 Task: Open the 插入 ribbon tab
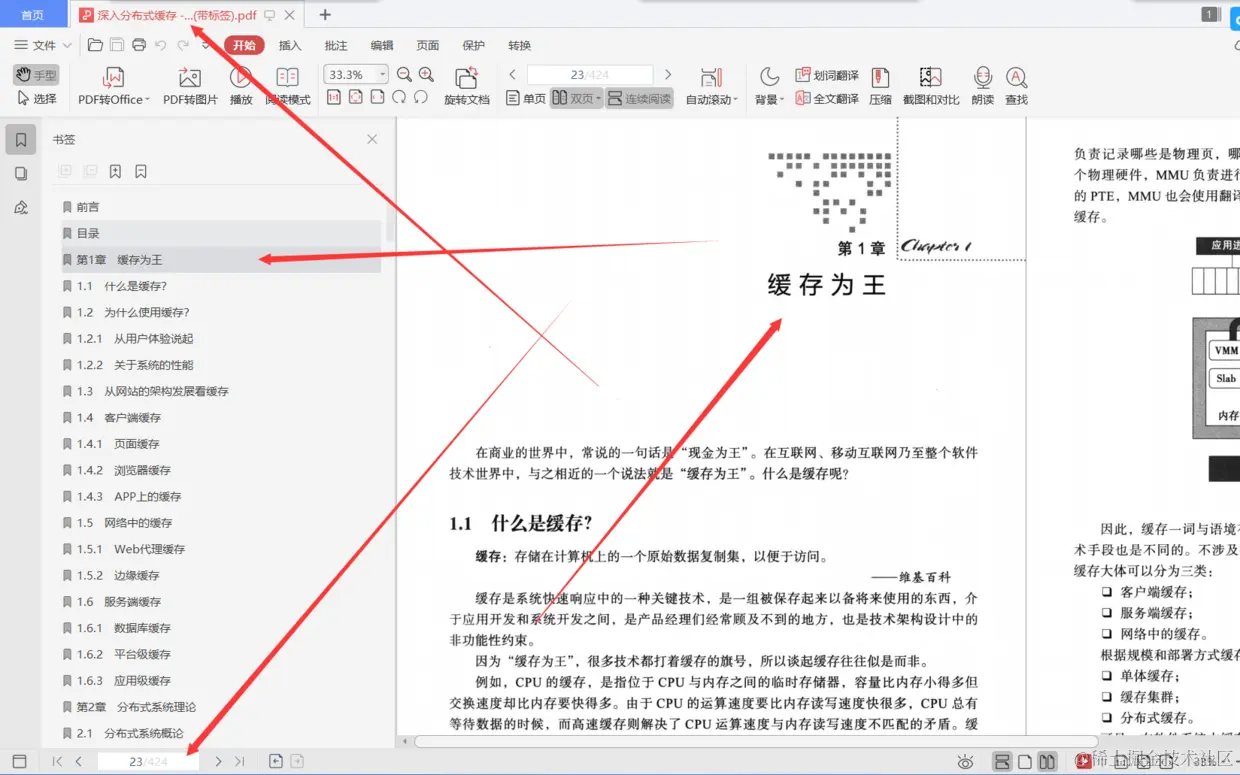click(x=290, y=45)
